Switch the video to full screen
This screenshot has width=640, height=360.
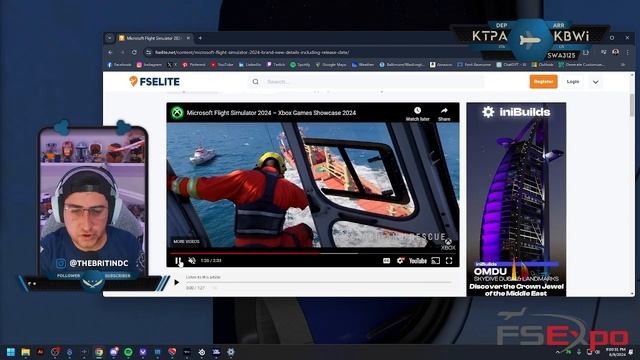(449, 261)
